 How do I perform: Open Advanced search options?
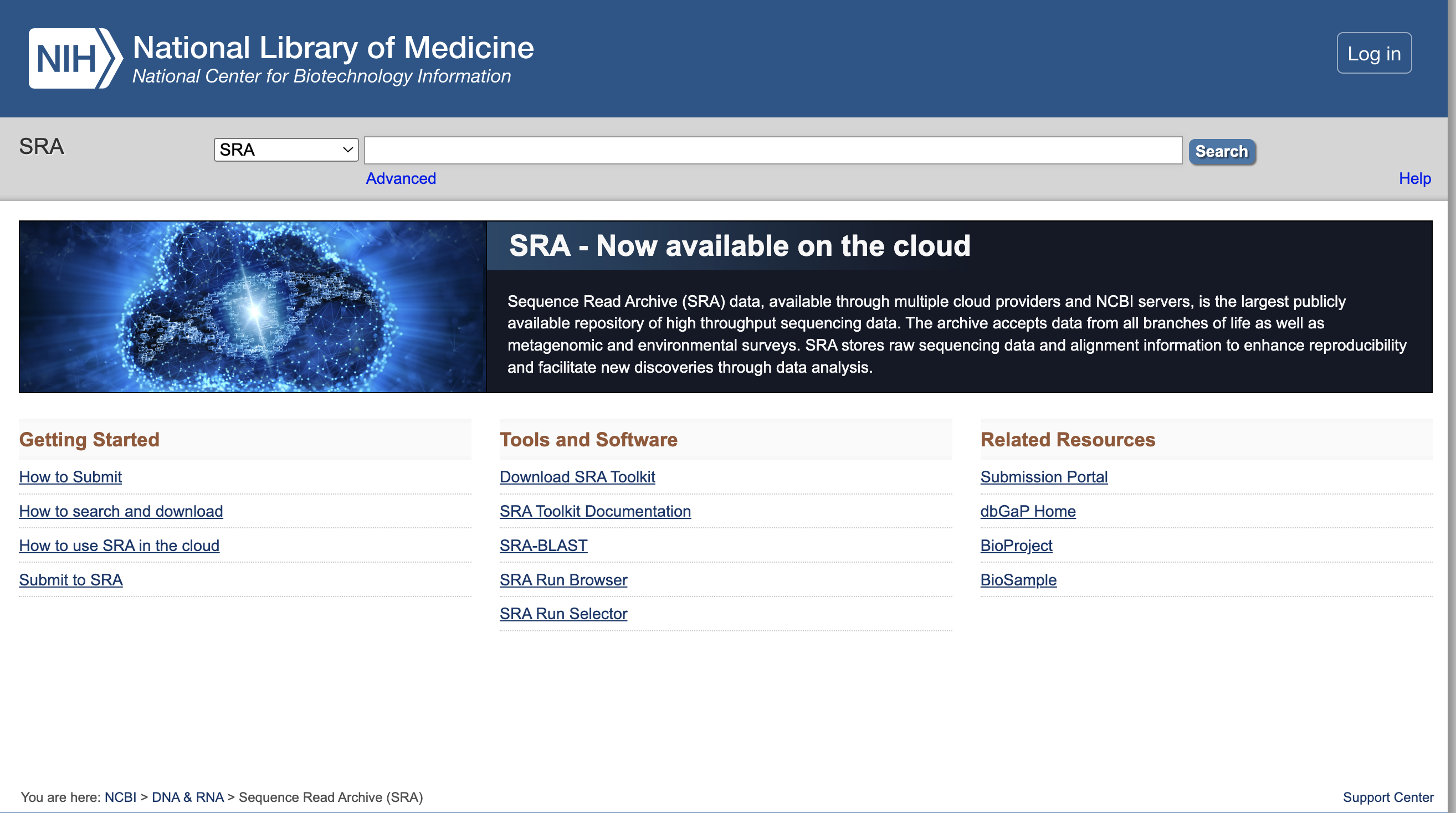pos(401,178)
